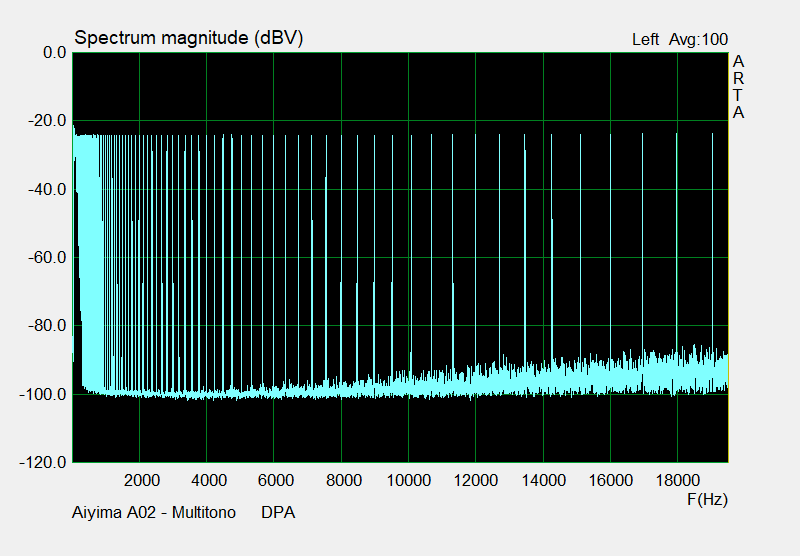Click the 10000 Hz x-axis label

(409, 479)
